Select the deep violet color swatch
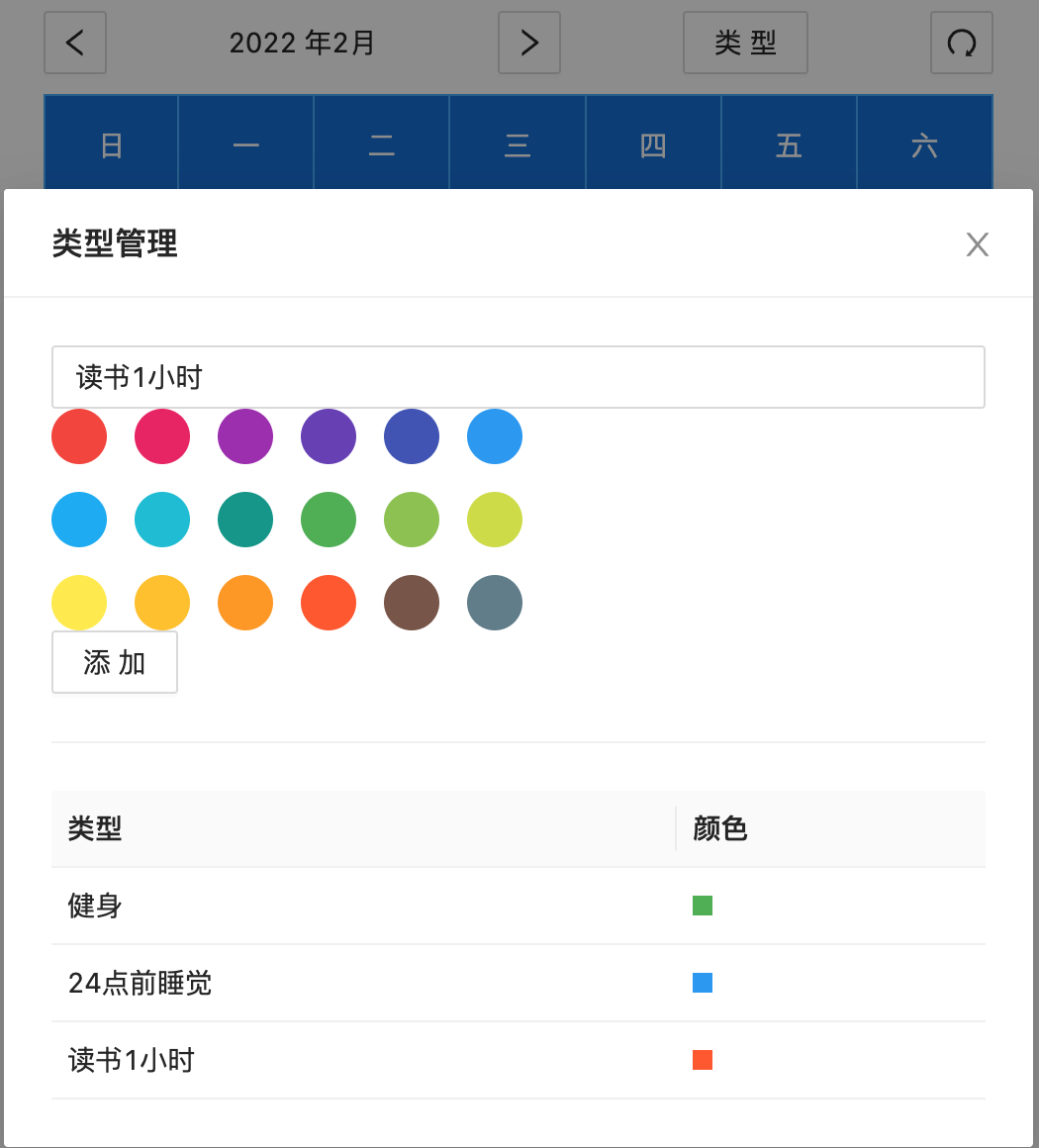This screenshot has width=1039, height=1148. pos(329,436)
